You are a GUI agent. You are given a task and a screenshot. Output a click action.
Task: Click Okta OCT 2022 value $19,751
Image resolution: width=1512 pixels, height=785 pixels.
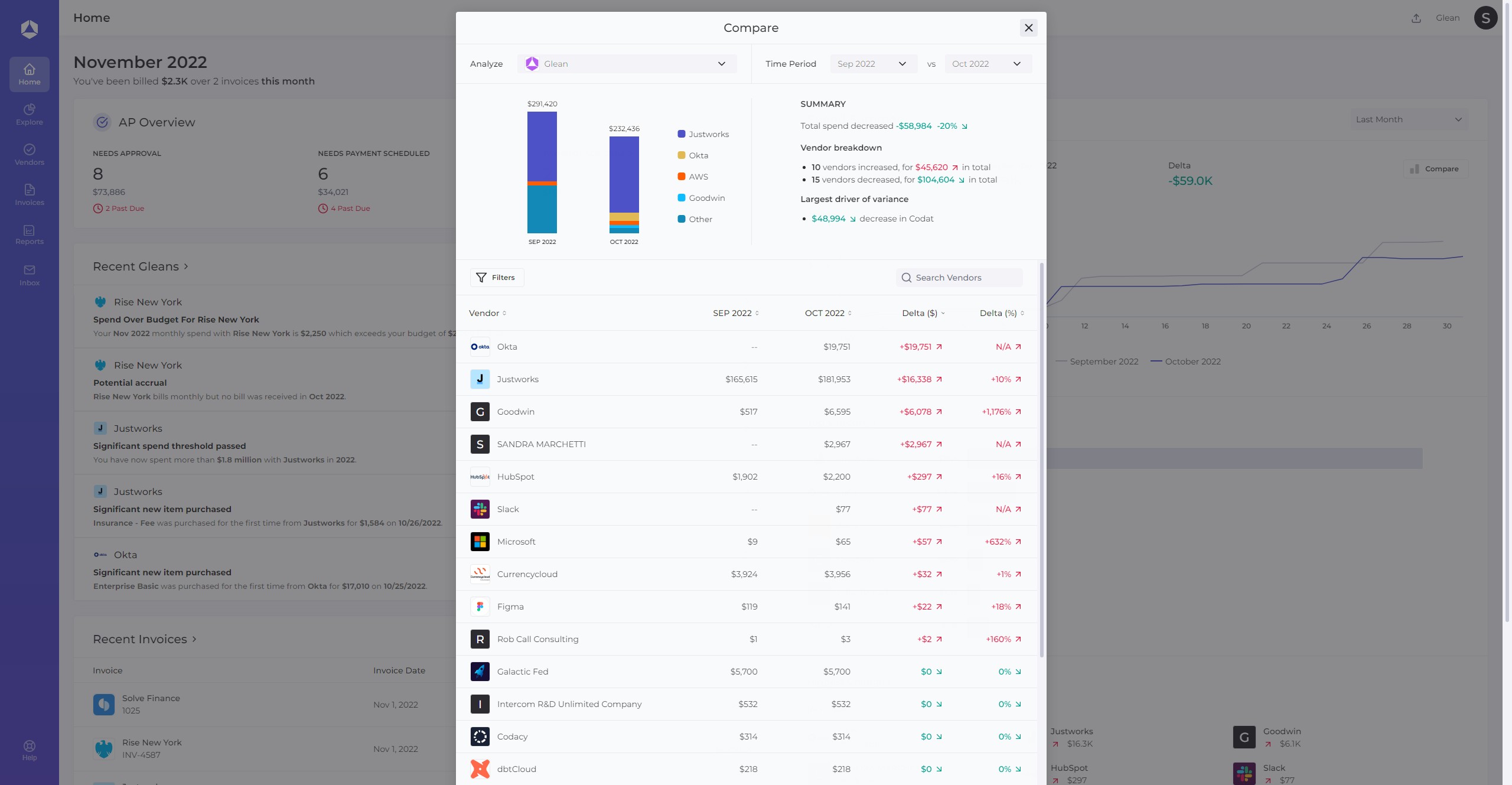(837, 347)
